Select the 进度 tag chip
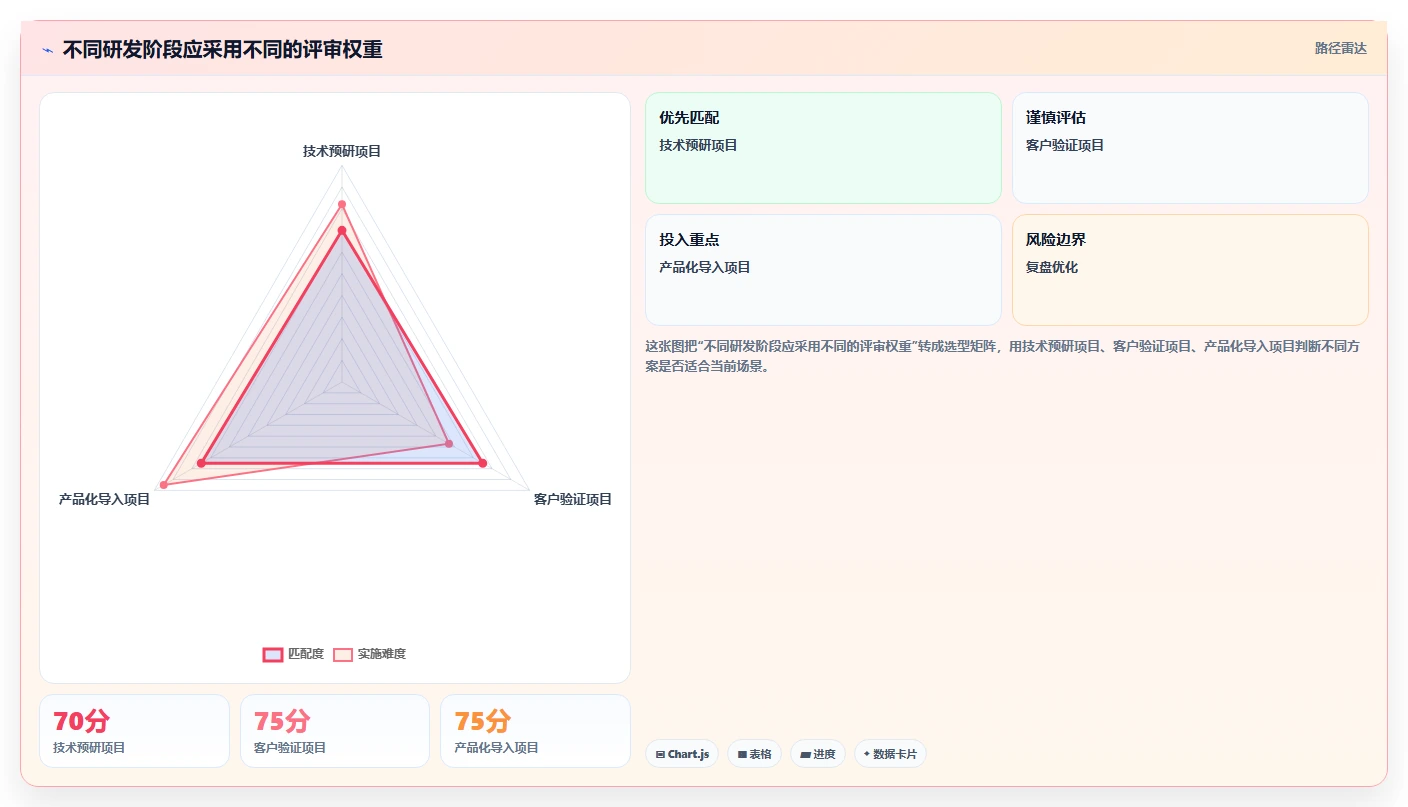This screenshot has height=807, width=1408. pos(818,754)
